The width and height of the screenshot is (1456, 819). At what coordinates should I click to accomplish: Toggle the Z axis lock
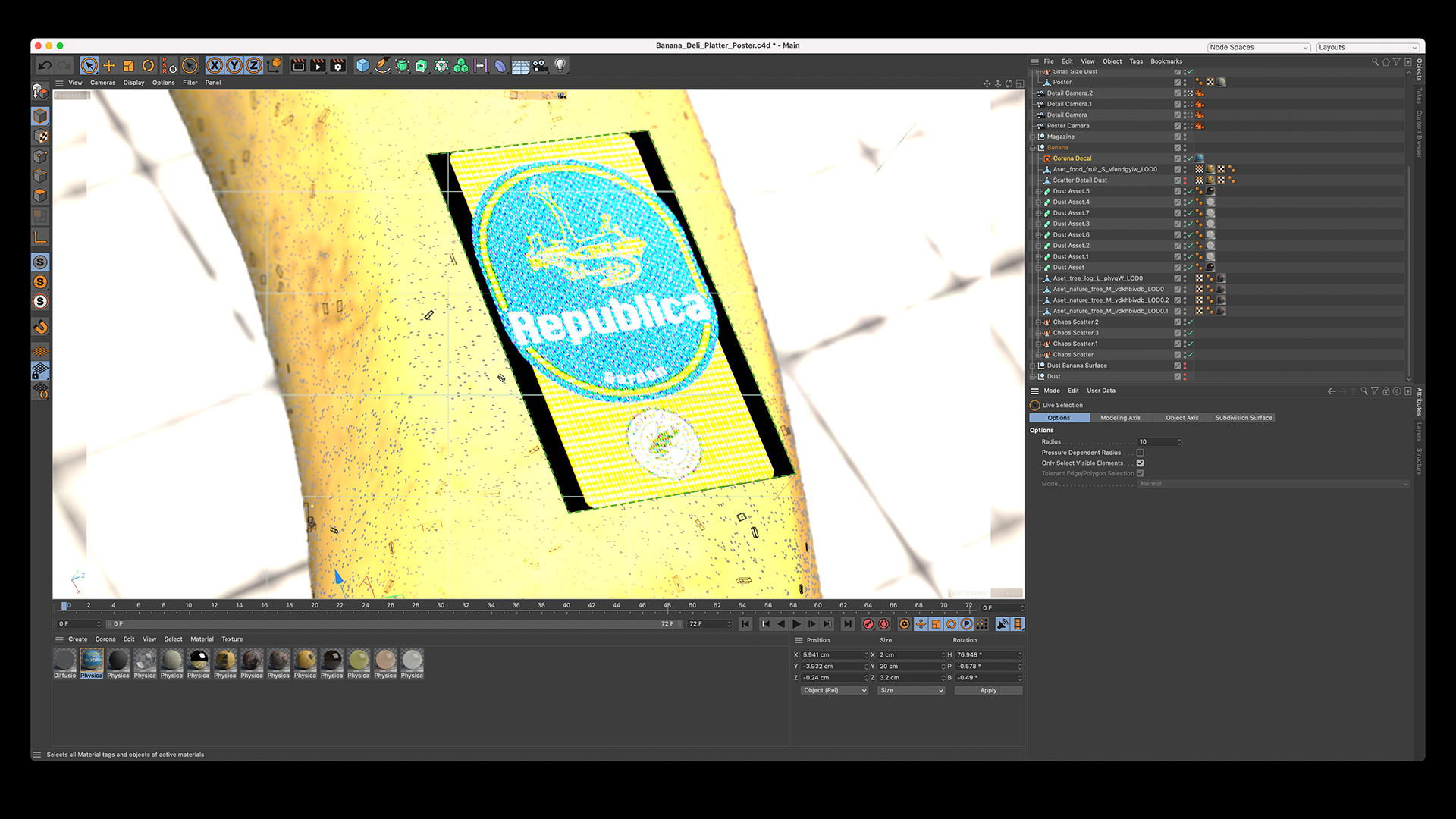(254, 66)
